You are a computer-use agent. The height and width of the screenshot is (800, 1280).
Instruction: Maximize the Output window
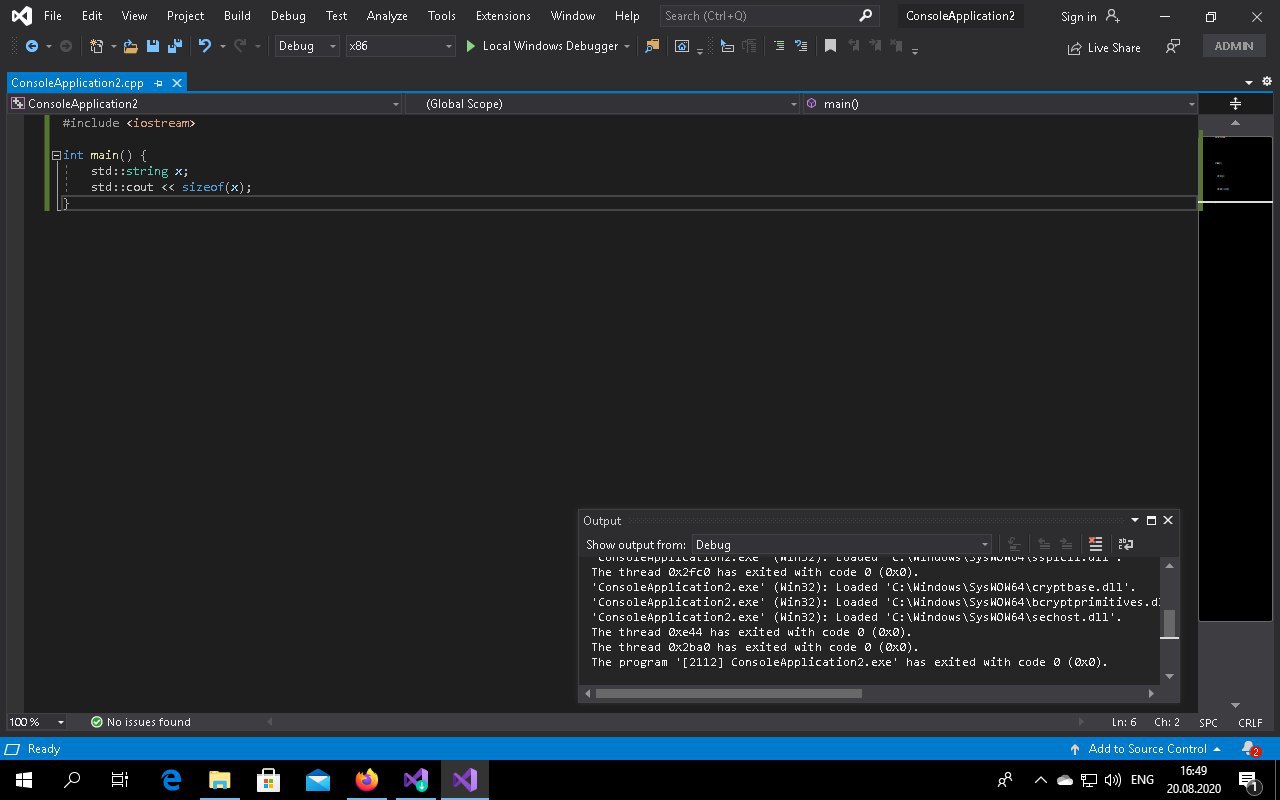pyautogui.click(x=1151, y=520)
